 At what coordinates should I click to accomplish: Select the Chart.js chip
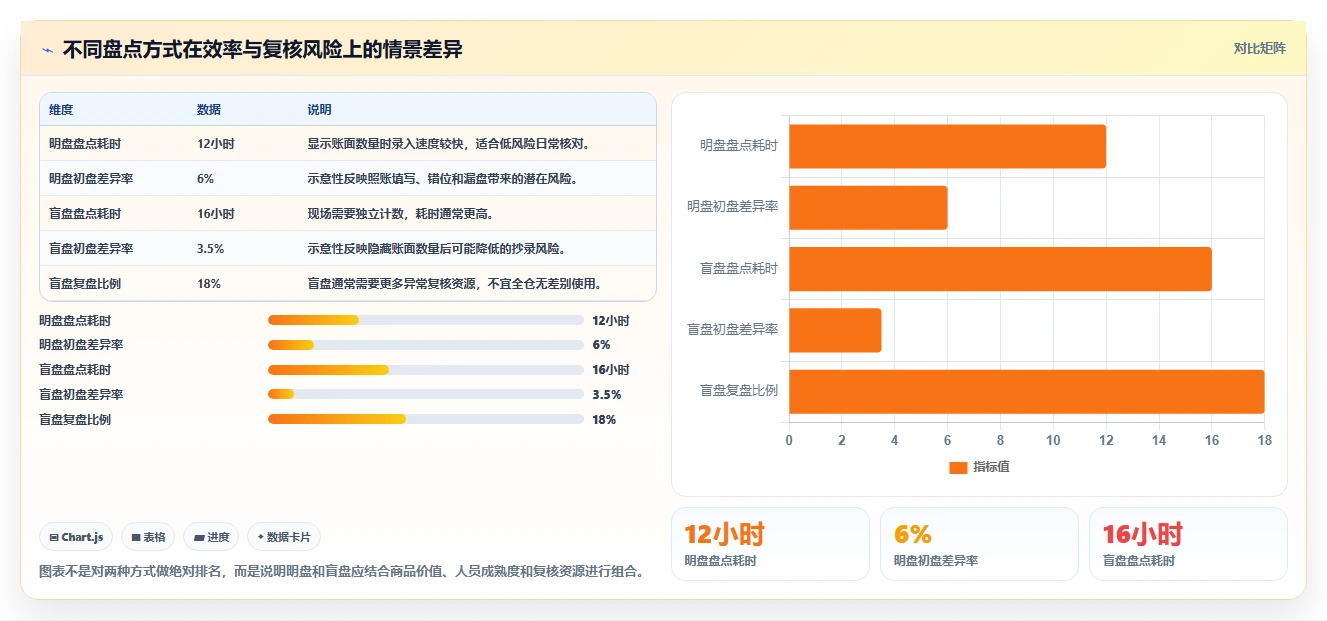(x=76, y=537)
